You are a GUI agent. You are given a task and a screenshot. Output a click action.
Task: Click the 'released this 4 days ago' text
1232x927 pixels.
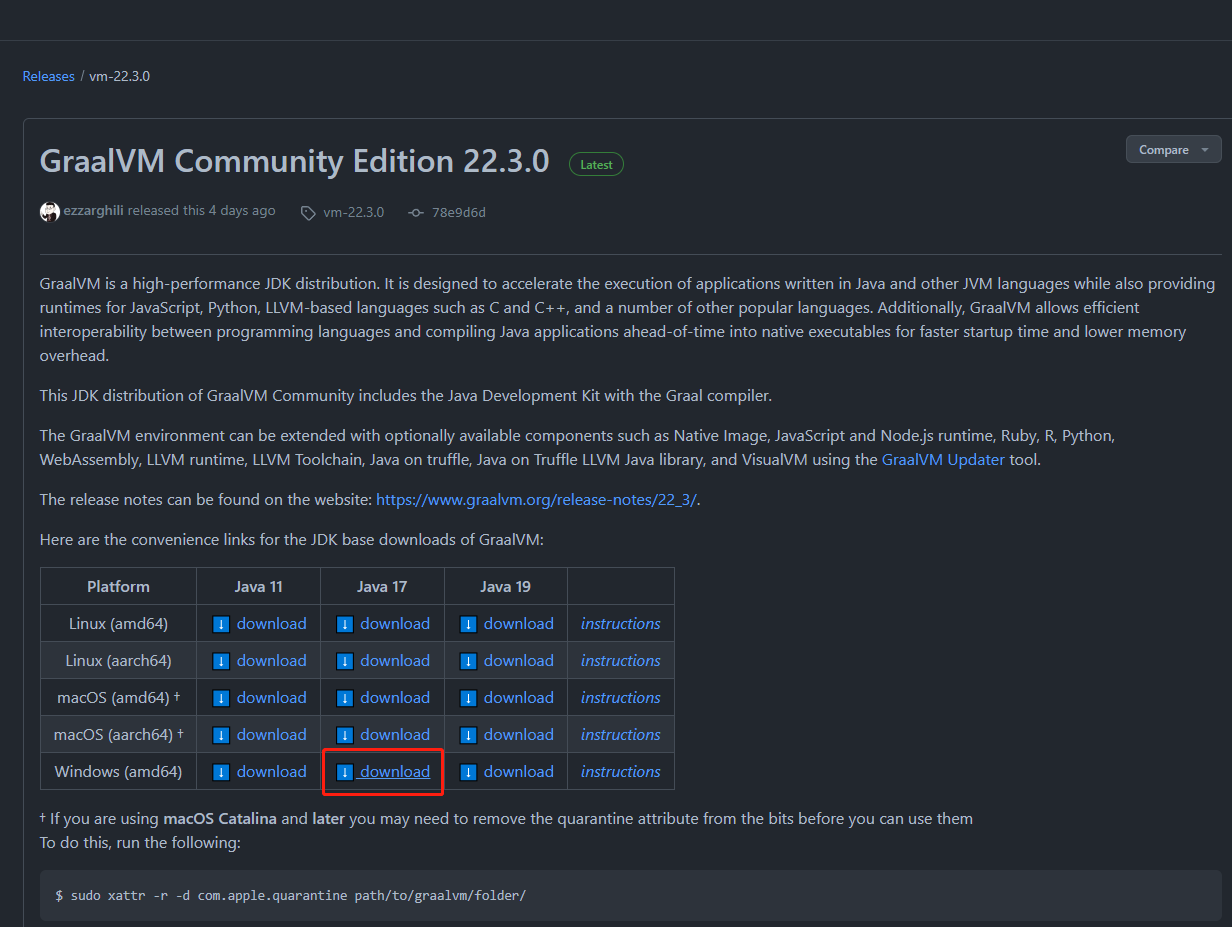(x=202, y=211)
